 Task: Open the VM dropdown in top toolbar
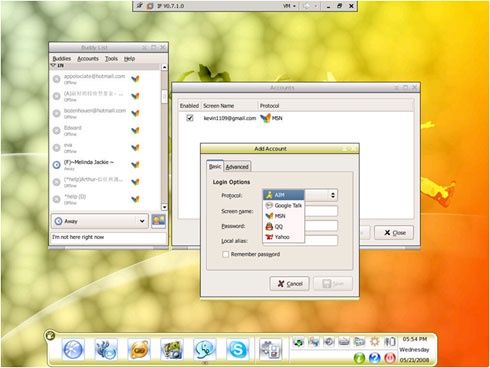289,6
